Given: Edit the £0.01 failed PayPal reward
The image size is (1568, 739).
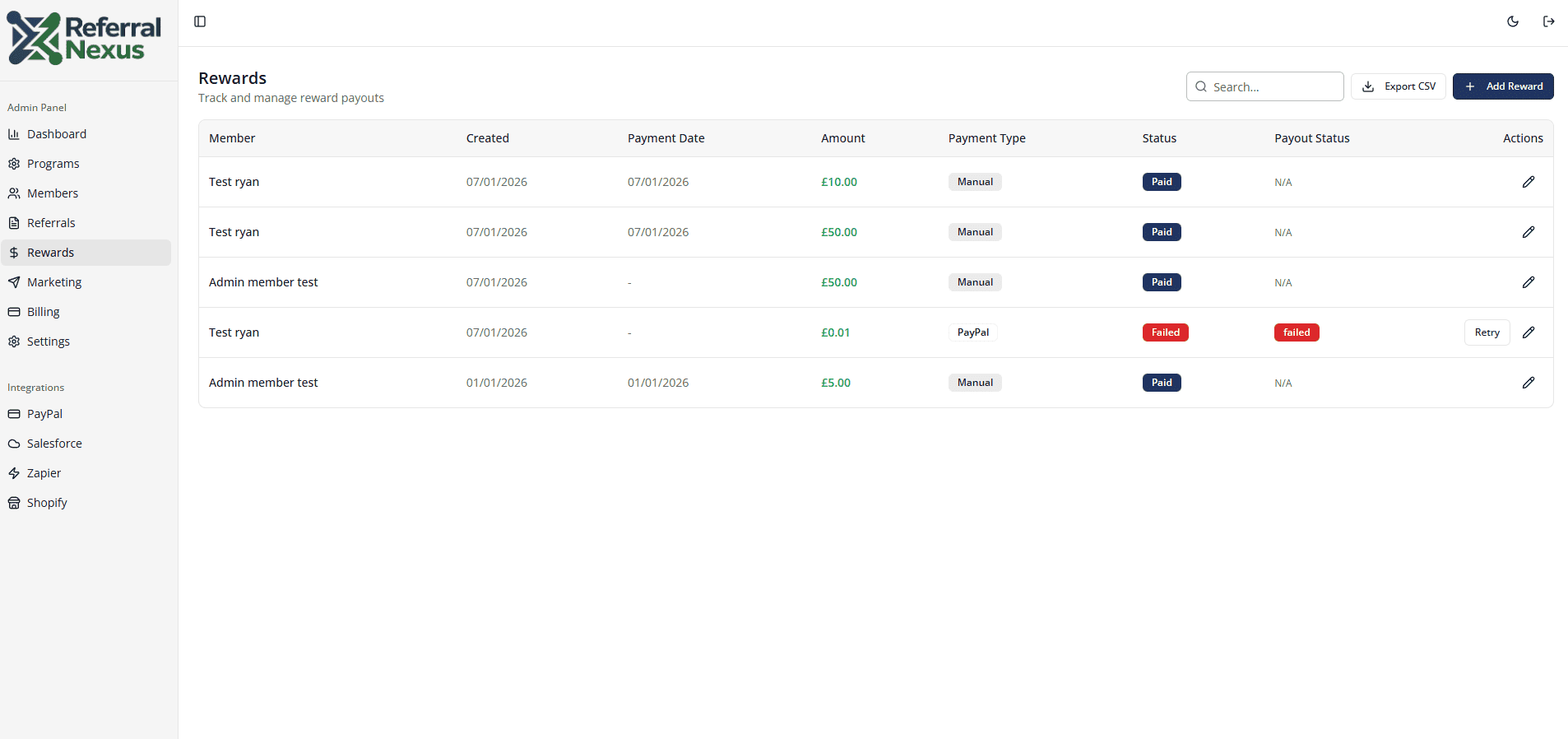Looking at the screenshot, I should [1529, 332].
